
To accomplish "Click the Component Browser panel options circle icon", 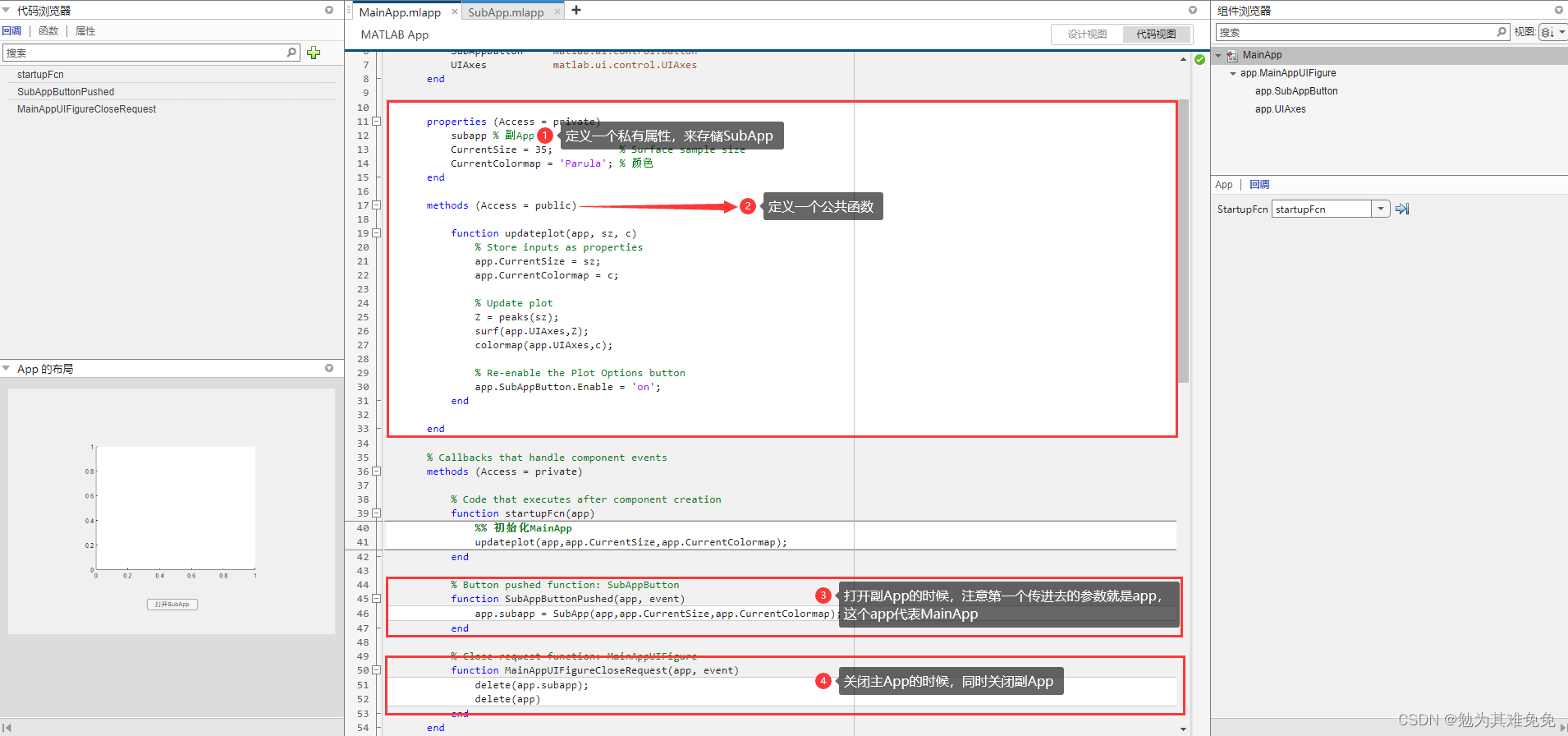I will pos(1559,10).
